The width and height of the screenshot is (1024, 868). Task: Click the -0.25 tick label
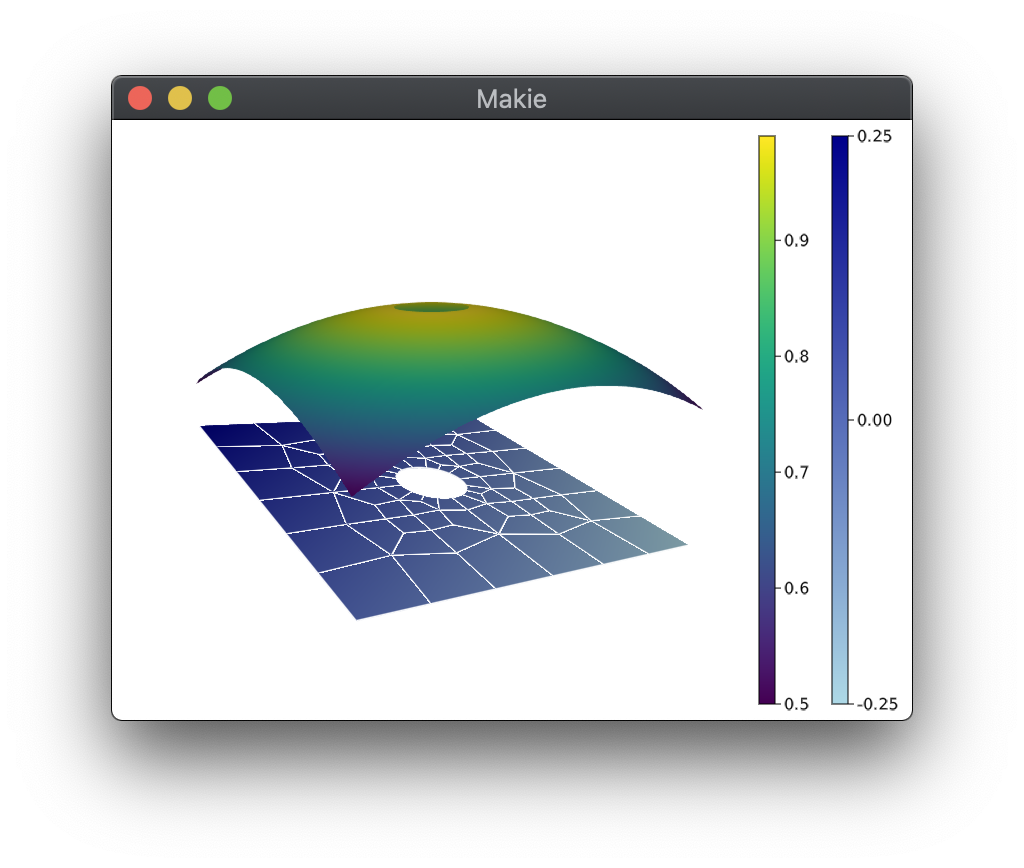click(876, 704)
